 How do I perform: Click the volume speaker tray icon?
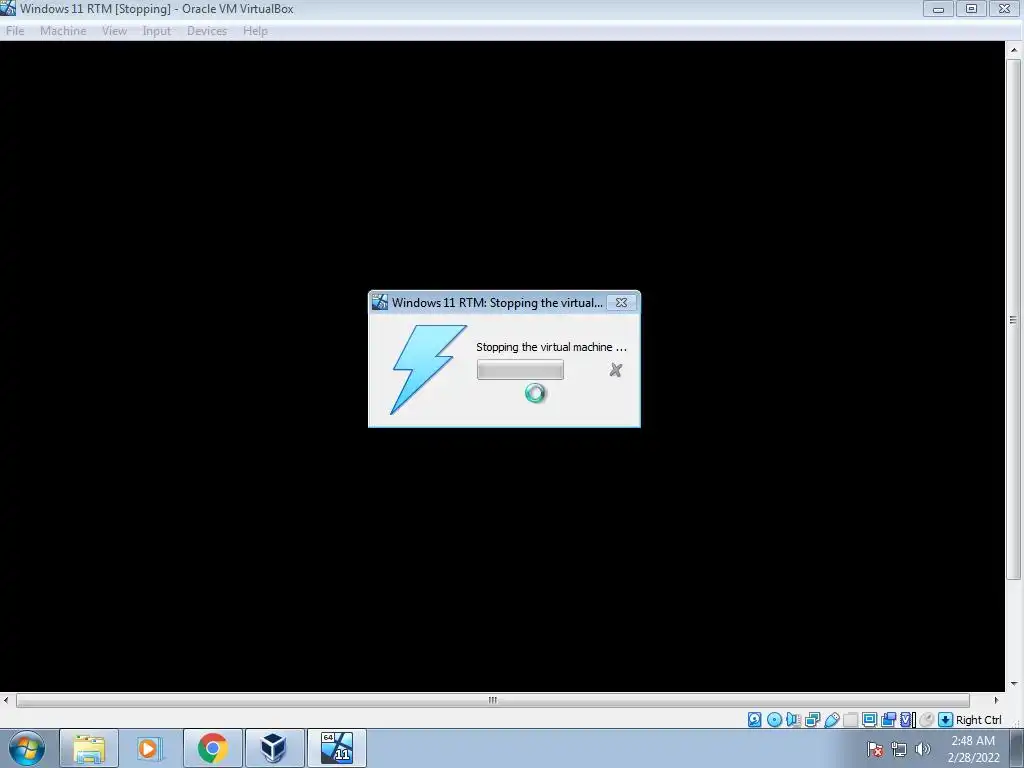click(923, 749)
